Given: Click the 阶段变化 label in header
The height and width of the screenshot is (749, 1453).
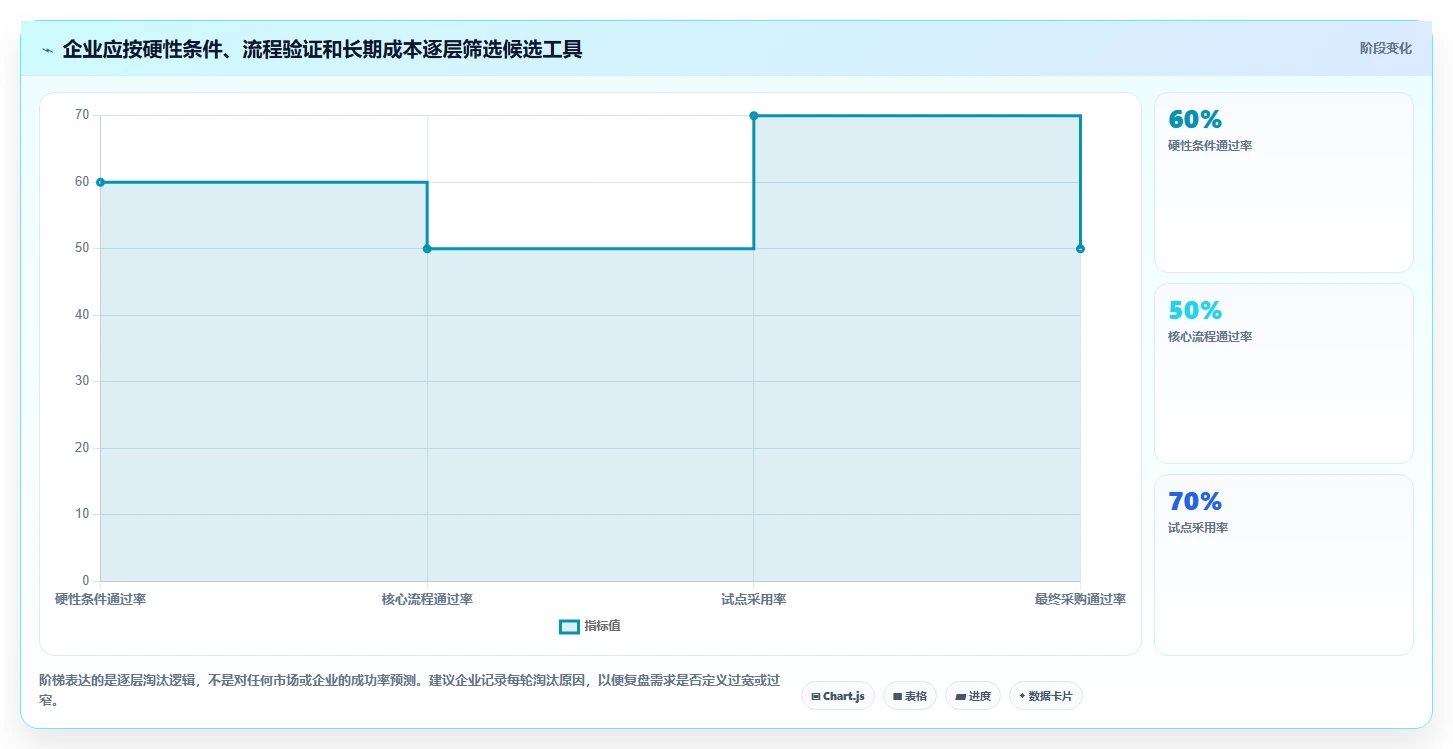Looking at the screenshot, I should [x=1385, y=48].
